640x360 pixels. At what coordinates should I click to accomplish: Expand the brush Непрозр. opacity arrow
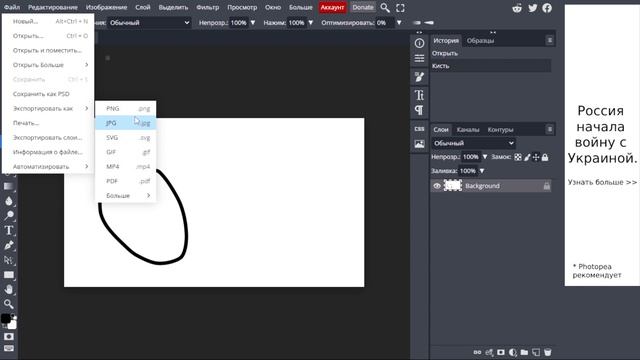click(253, 23)
